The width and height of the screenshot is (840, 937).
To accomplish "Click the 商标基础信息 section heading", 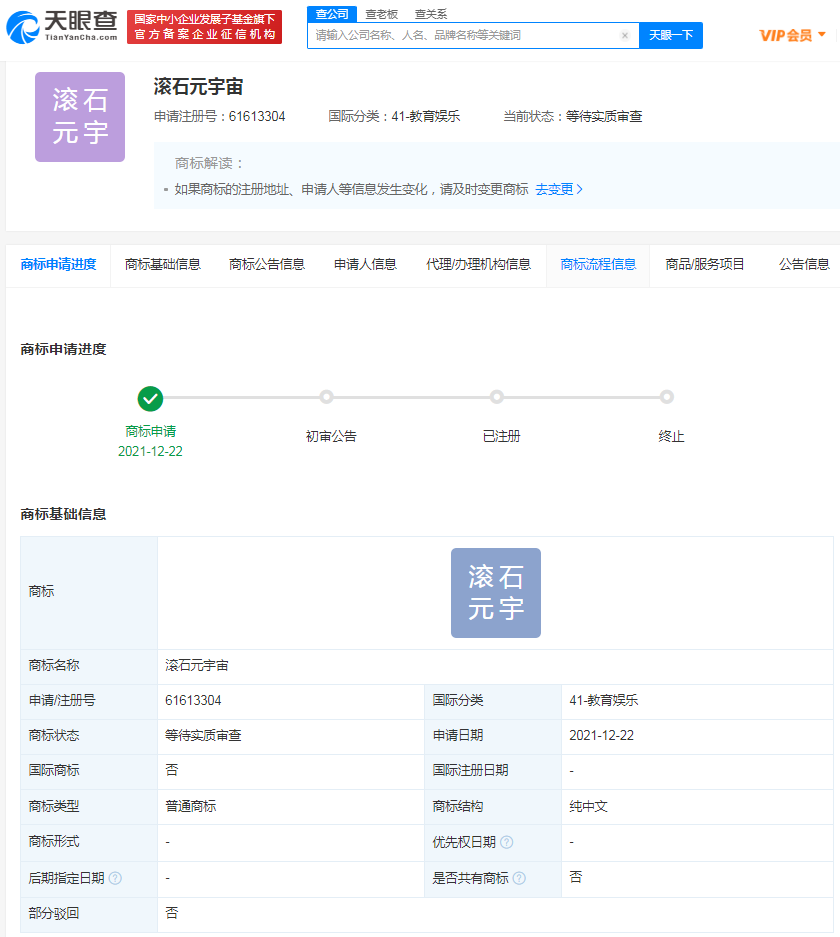I will click(63, 515).
